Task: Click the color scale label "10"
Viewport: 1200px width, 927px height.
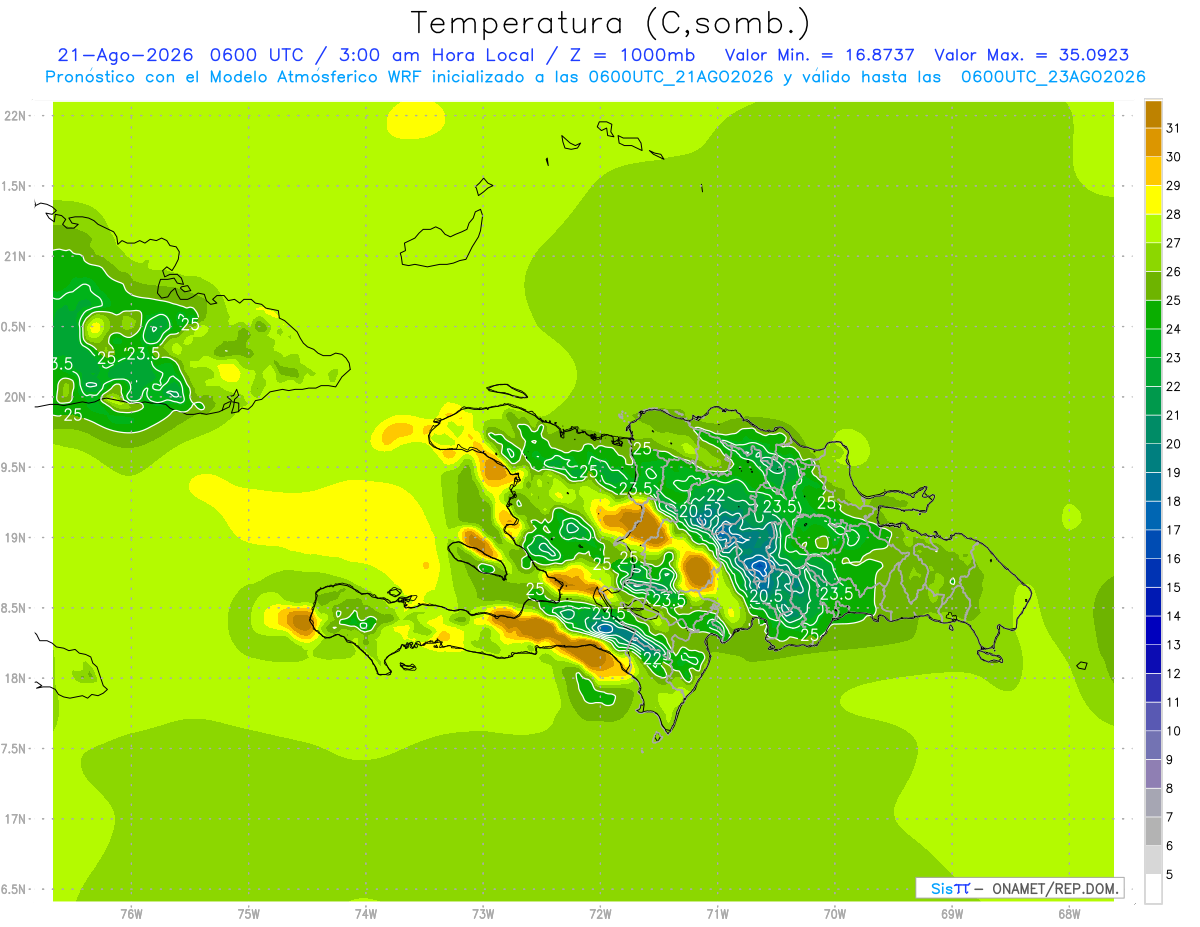Action: point(1173,730)
